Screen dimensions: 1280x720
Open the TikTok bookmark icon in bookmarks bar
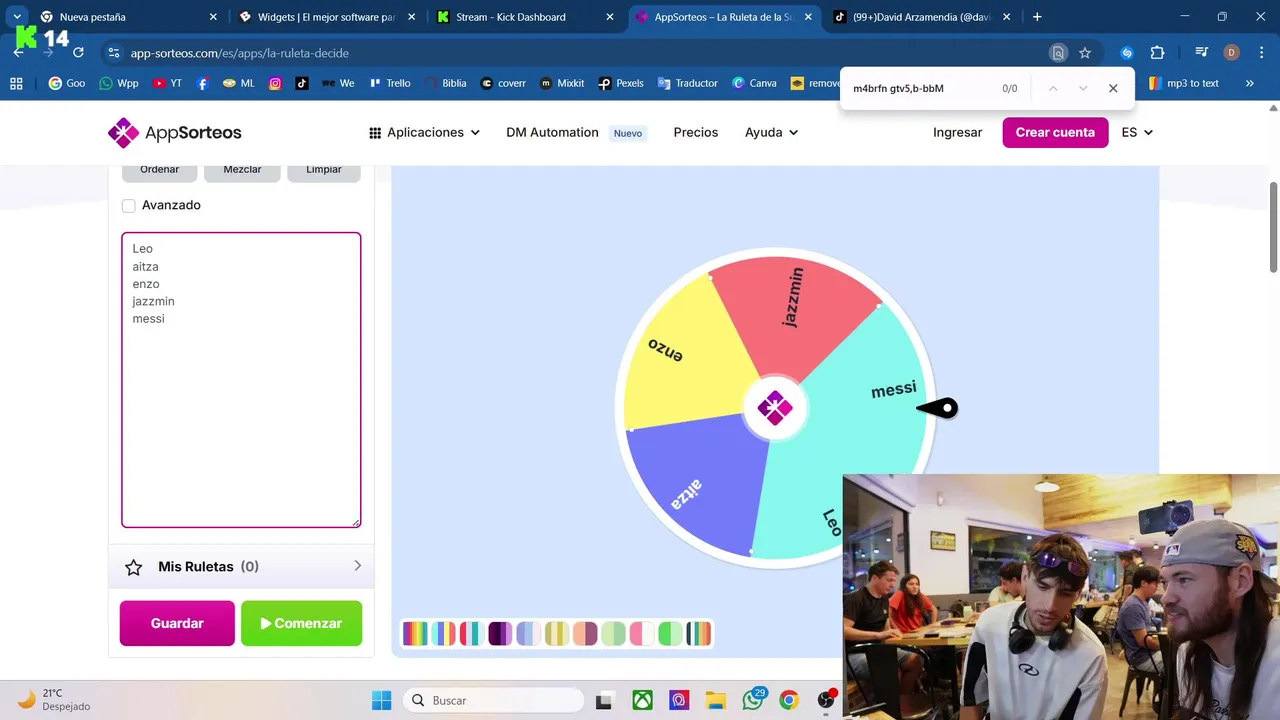point(301,83)
